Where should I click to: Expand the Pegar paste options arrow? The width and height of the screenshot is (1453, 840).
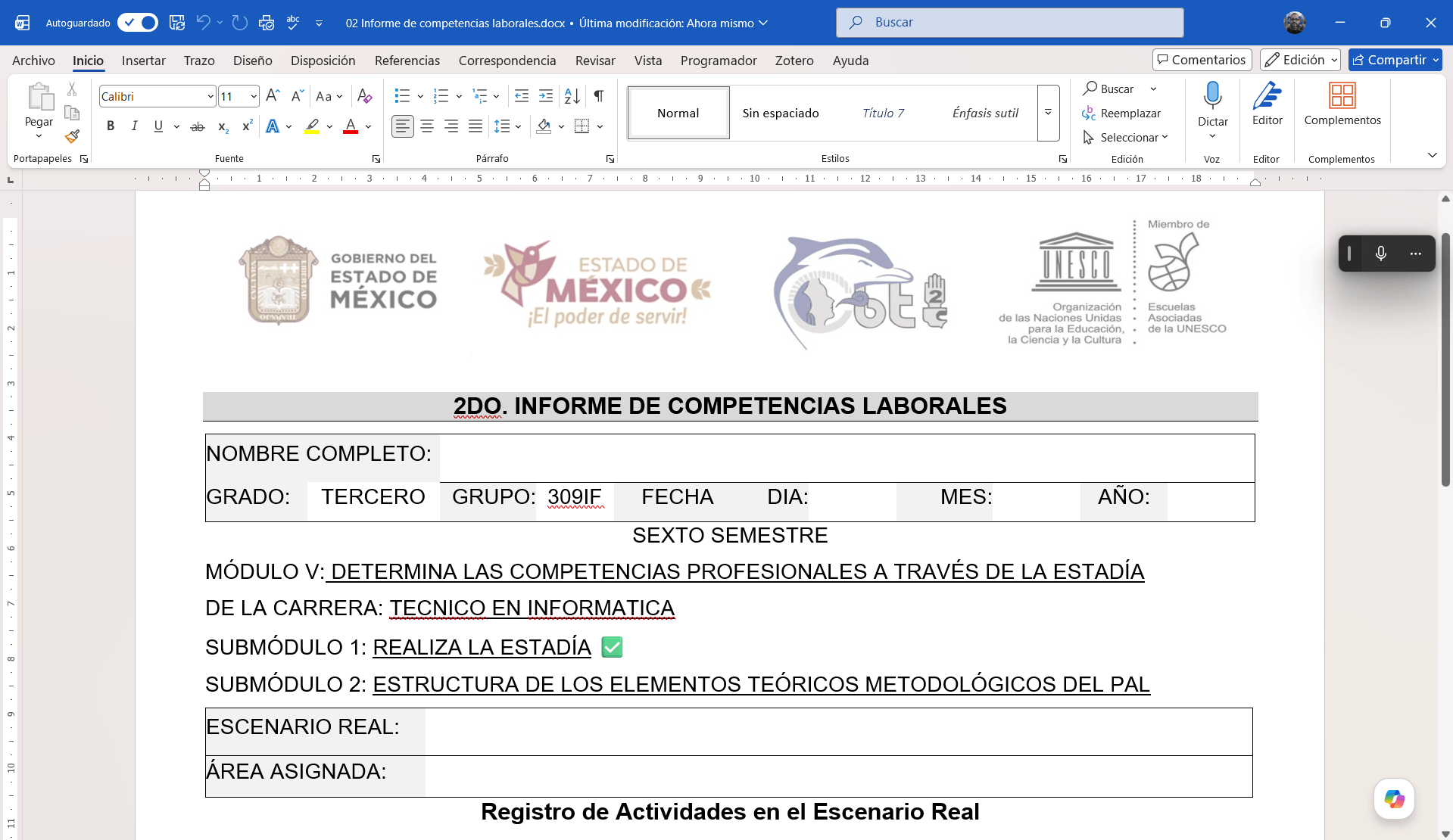point(39,136)
